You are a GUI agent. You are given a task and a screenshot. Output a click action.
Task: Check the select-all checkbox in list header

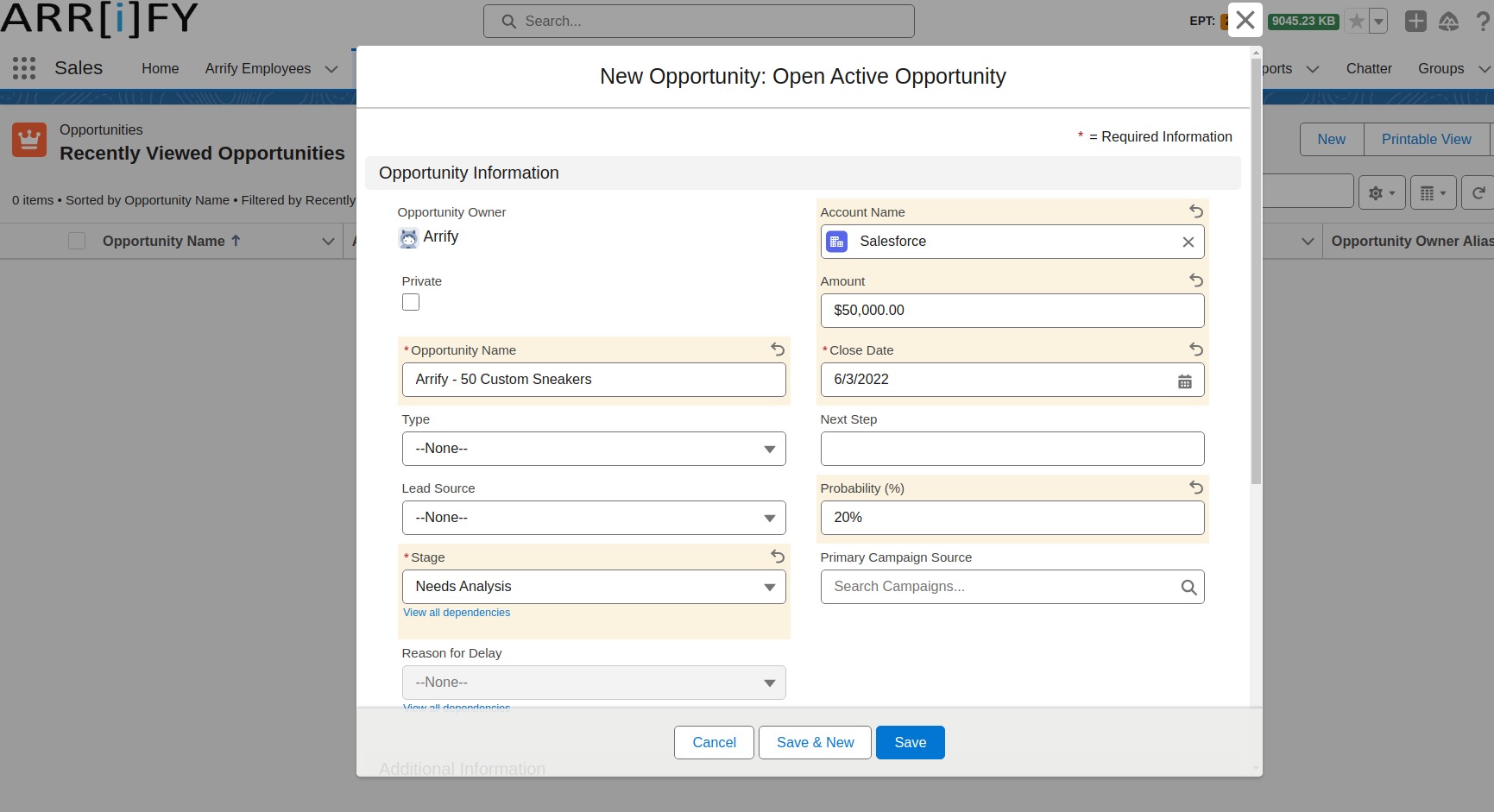pyautogui.click(x=77, y=242)
